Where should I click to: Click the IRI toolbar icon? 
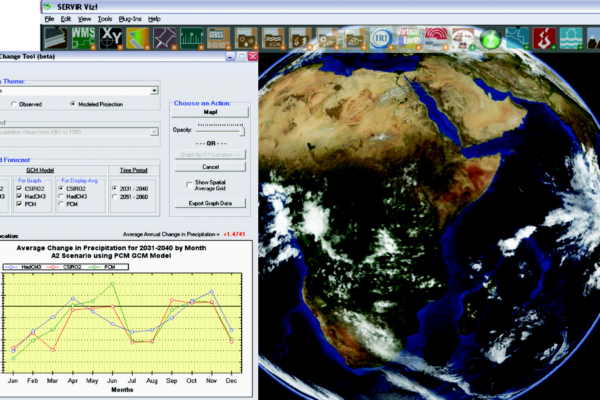click(x=382, y=36)
